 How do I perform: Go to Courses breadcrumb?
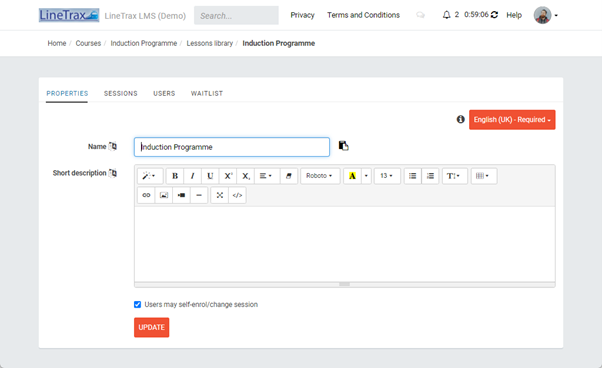pos(88,43)
